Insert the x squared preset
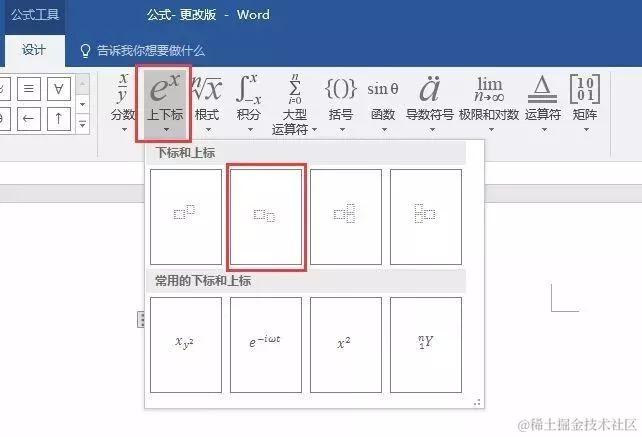Viewport: 642px width, 437px height. (346, 345)
